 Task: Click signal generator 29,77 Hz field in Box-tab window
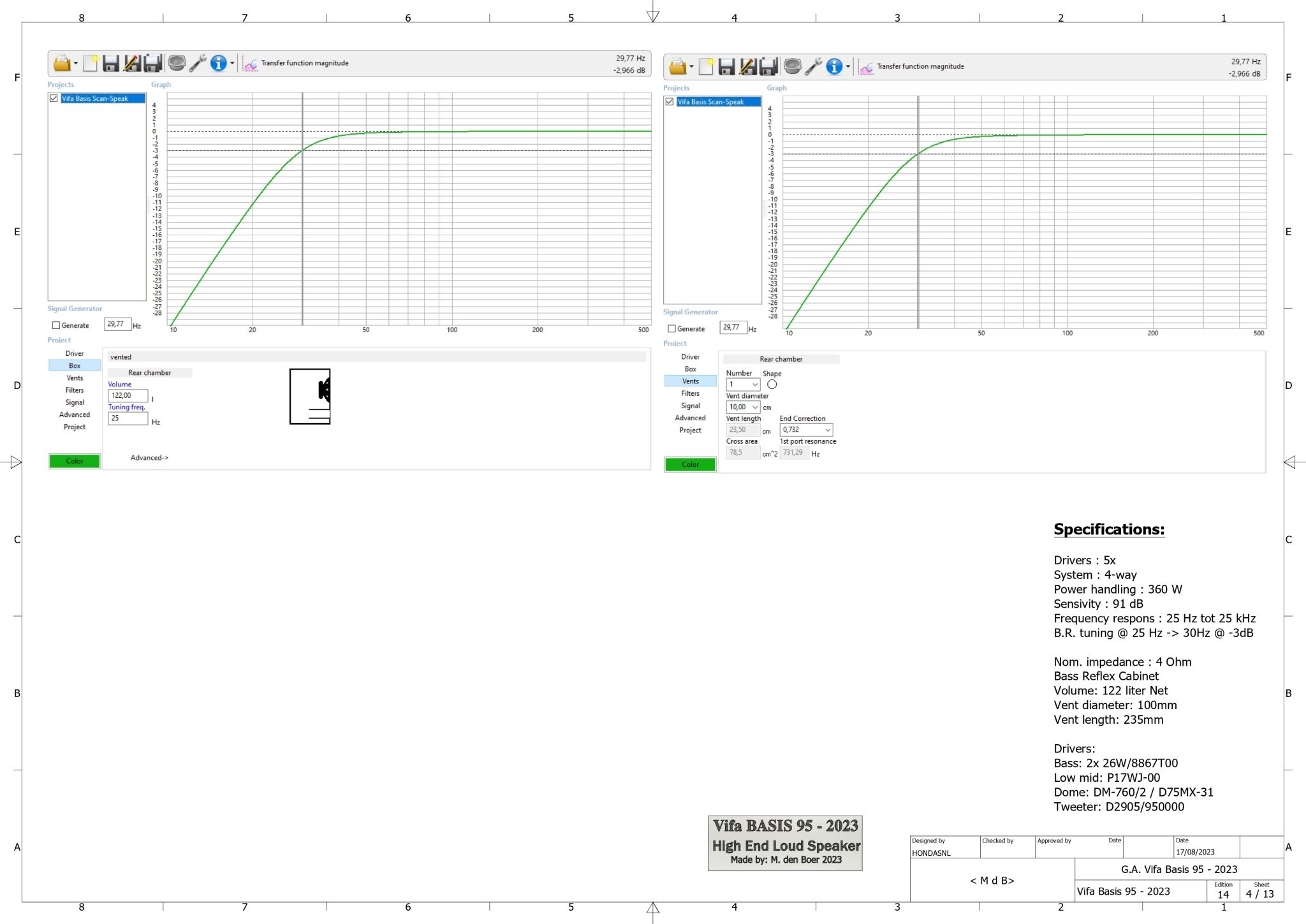(118, 324)
